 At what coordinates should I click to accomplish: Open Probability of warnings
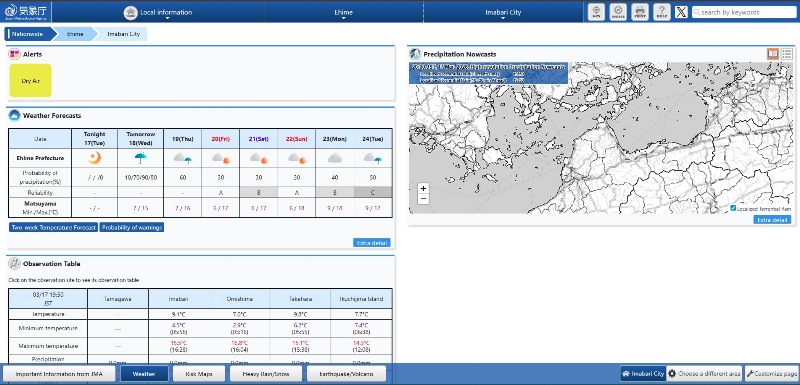[132, 227]
